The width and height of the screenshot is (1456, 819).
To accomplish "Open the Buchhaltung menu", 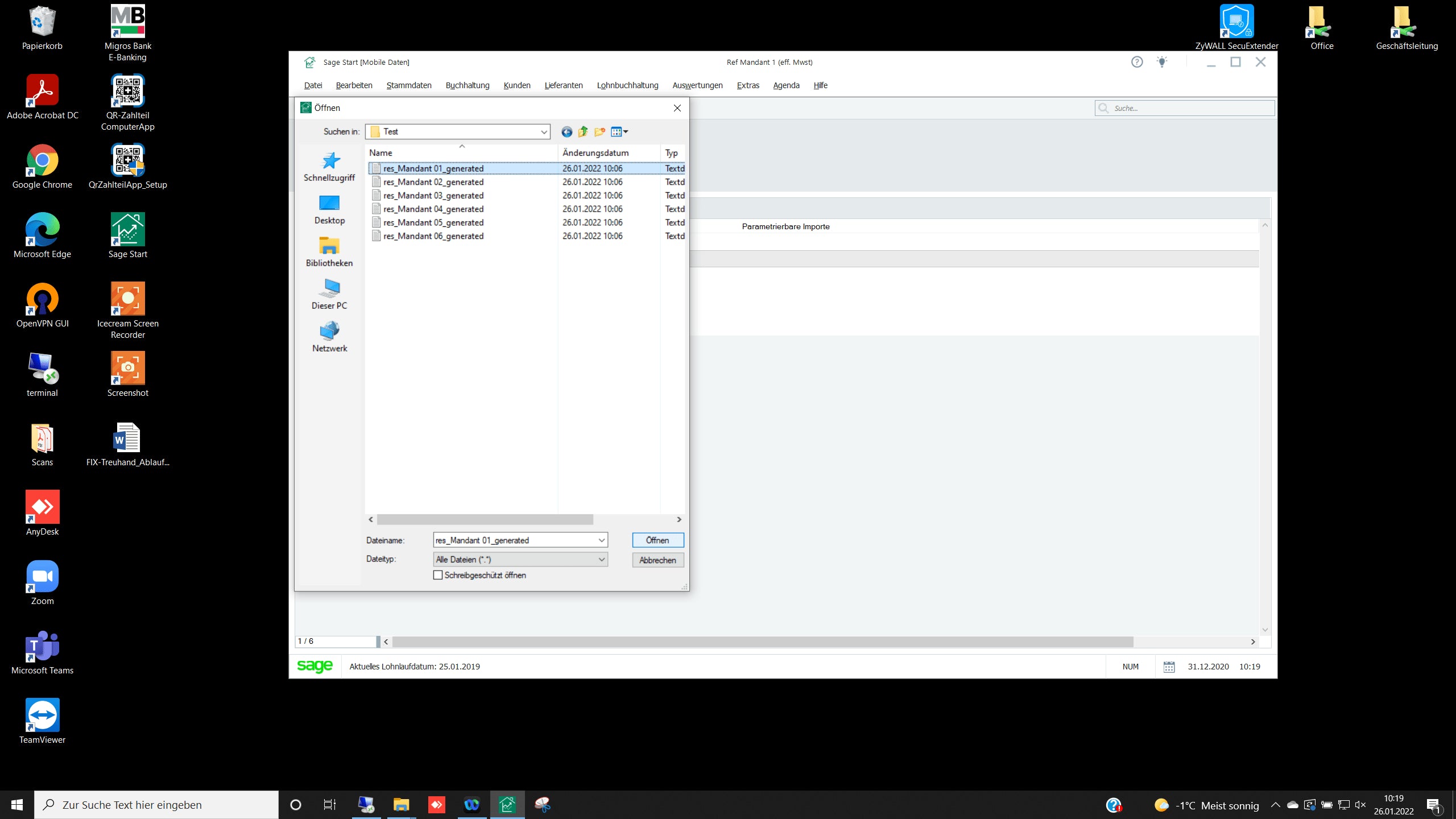I will [467, 85].
